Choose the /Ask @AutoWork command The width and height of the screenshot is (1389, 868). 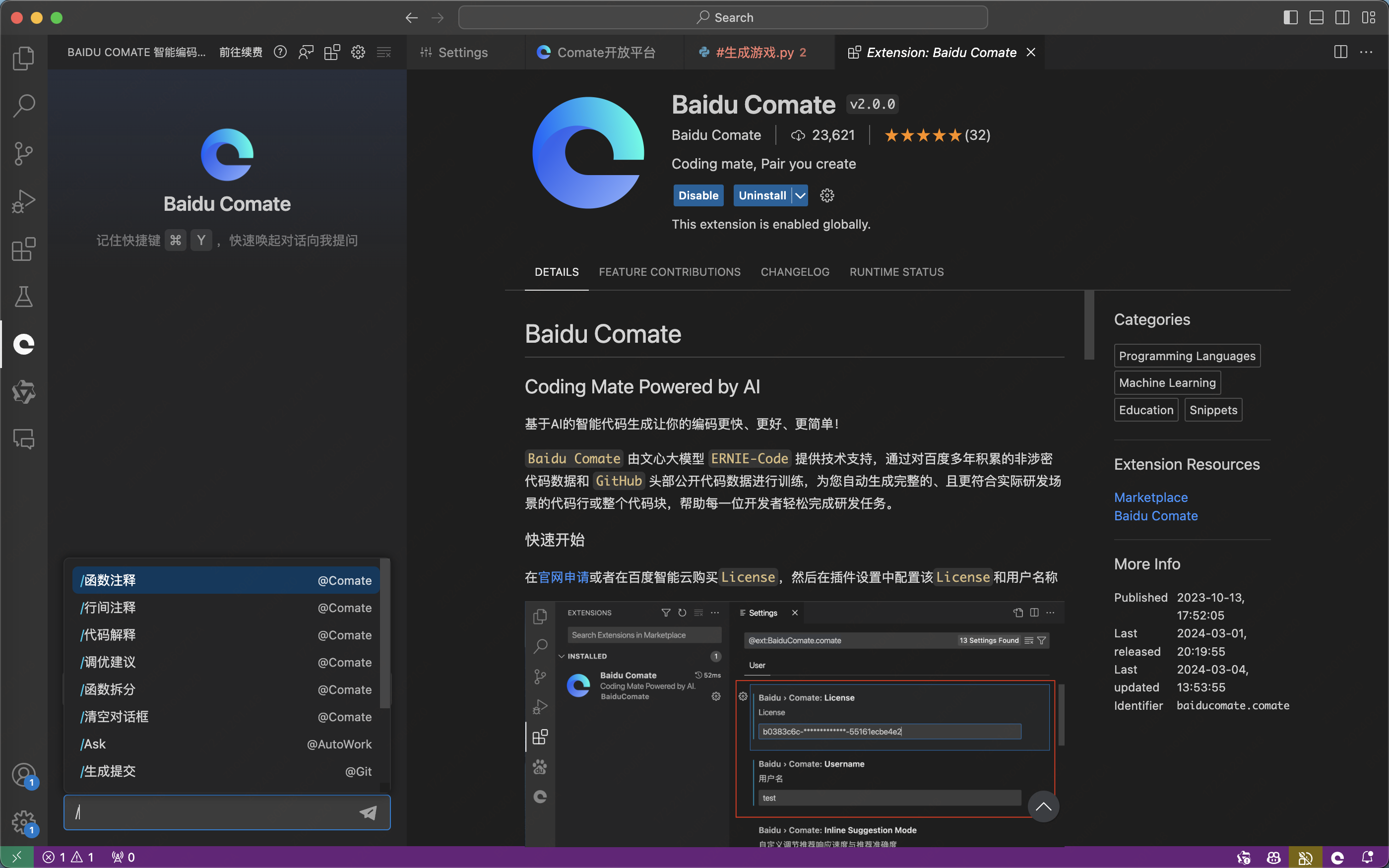226,744
